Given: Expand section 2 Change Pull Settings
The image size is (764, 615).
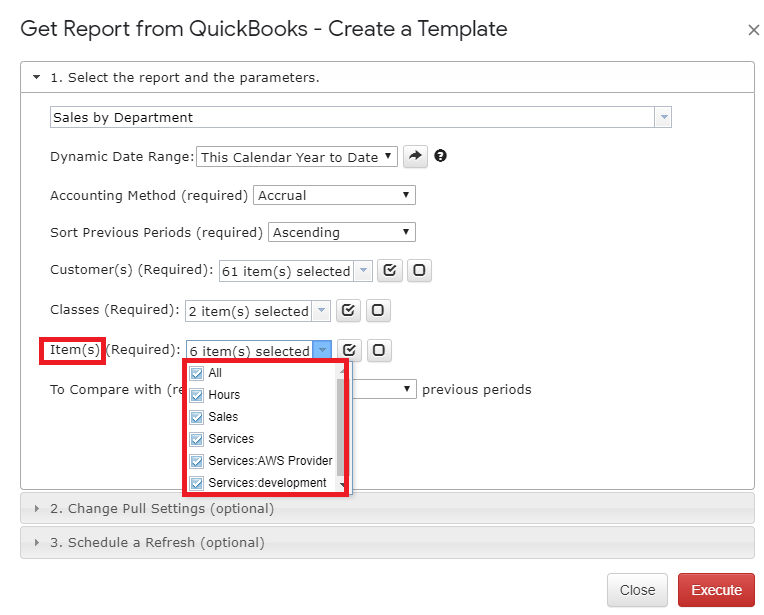Looking at the screenshot, I should 387,508.
